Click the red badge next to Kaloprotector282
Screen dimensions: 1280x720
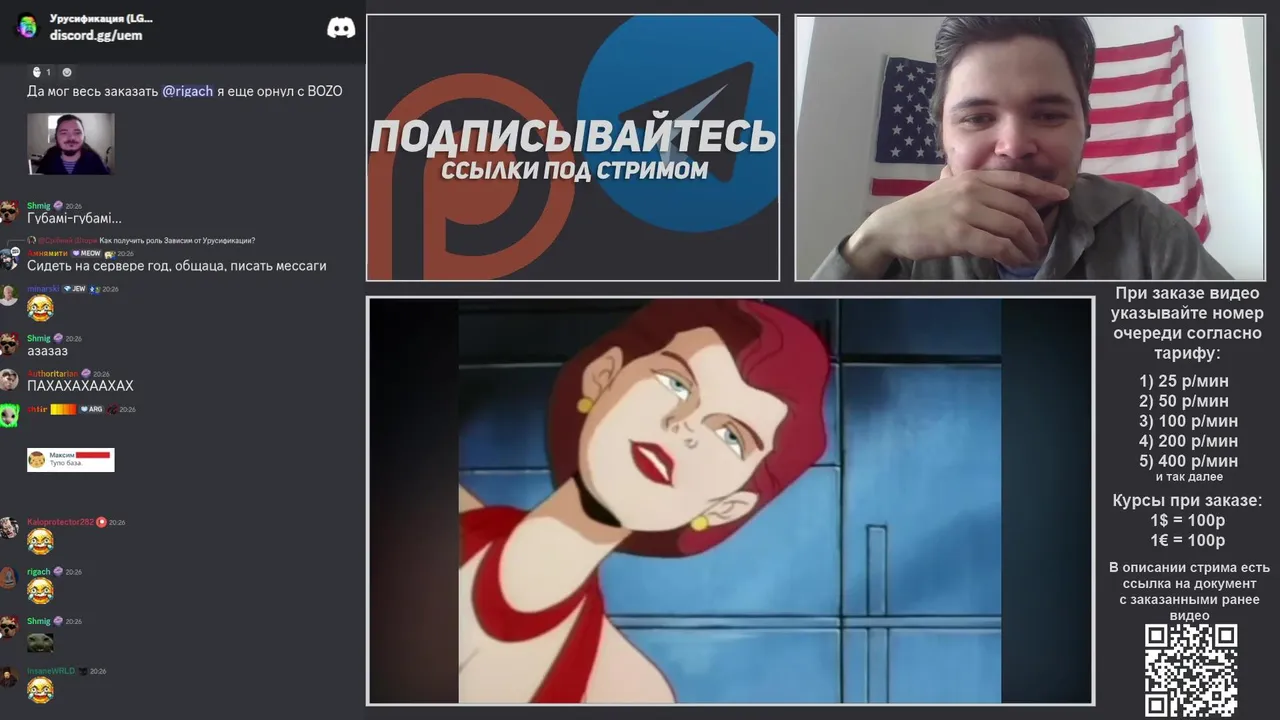coord(101,522)
